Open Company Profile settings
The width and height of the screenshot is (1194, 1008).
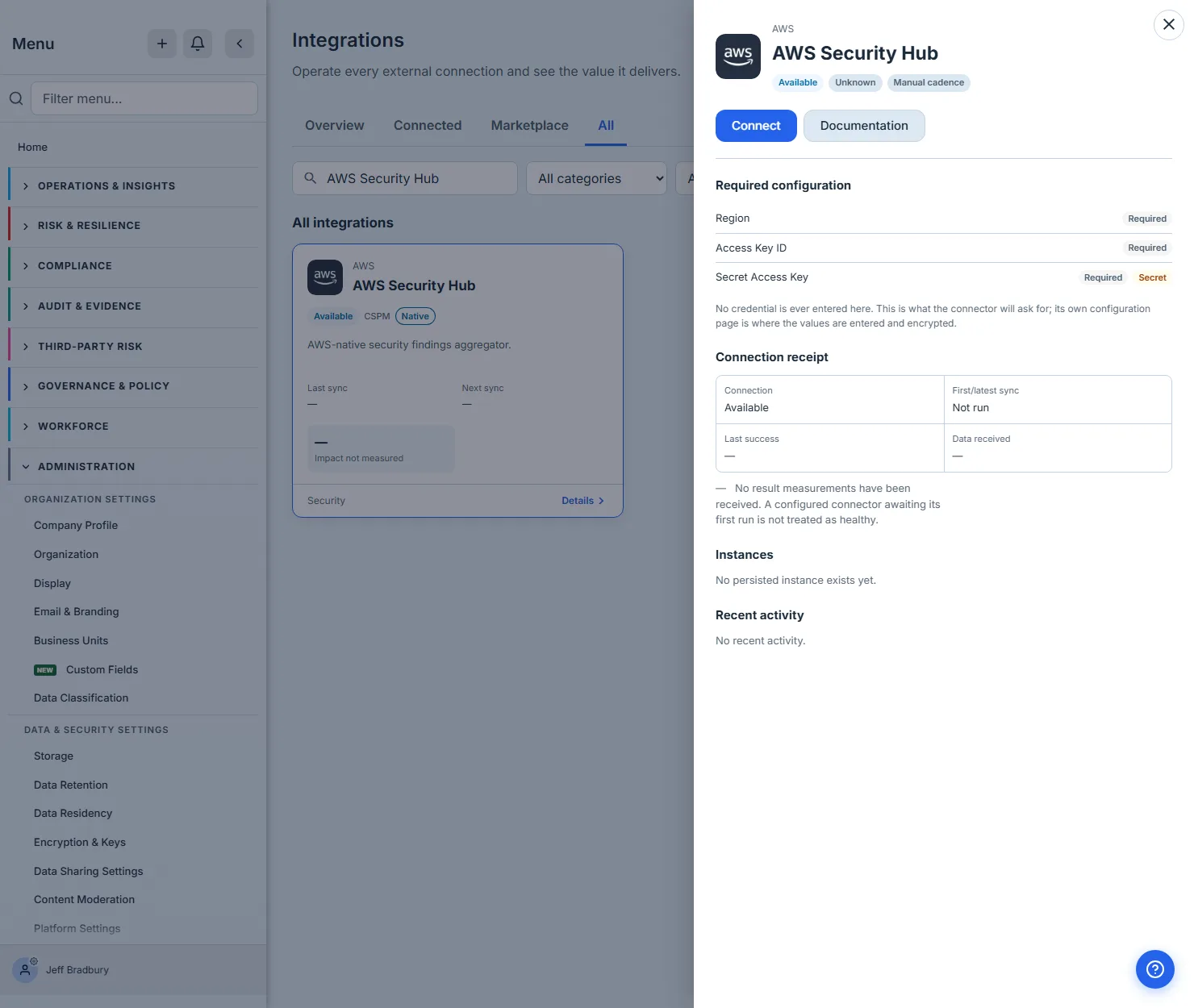[76, 526]
